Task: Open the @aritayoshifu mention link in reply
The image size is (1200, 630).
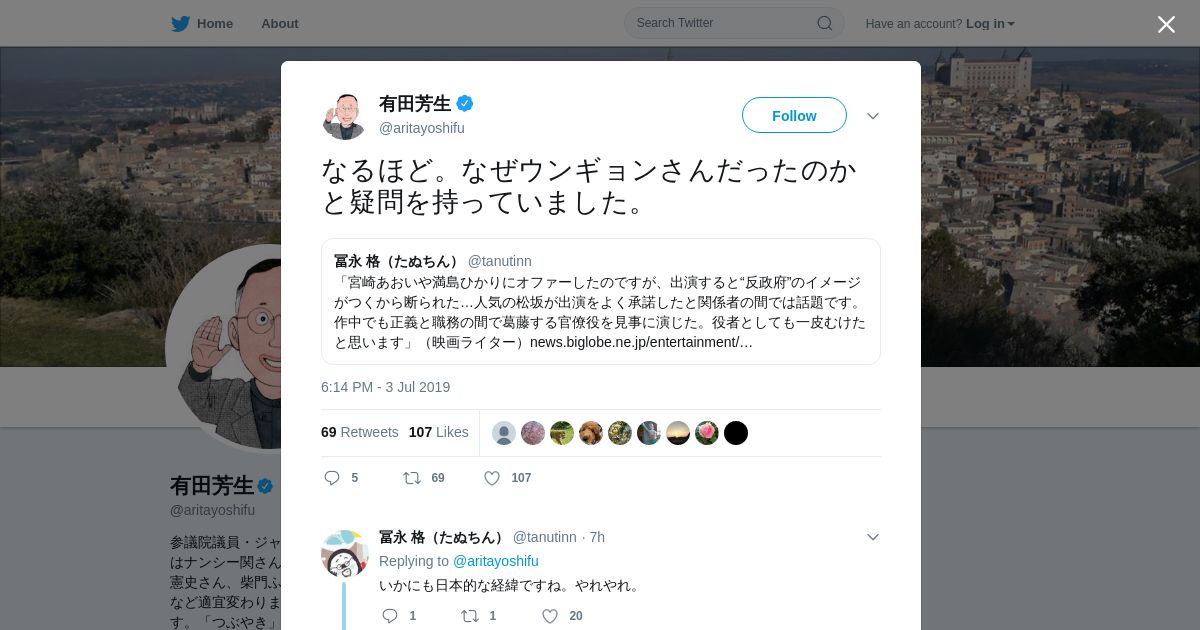Action: click(496, 561)
